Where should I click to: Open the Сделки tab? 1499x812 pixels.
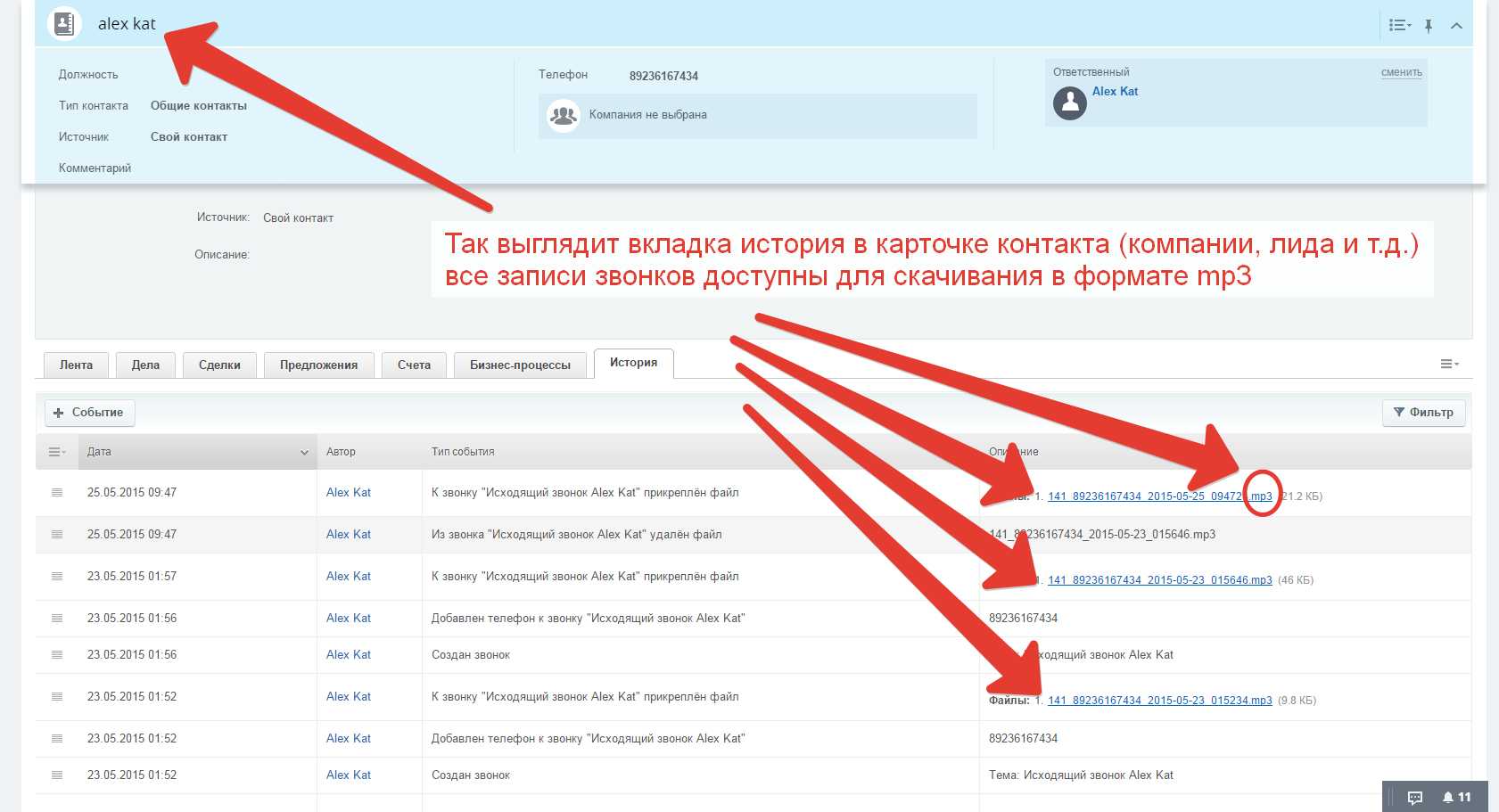pyautogui.click(x=219, y=365)
